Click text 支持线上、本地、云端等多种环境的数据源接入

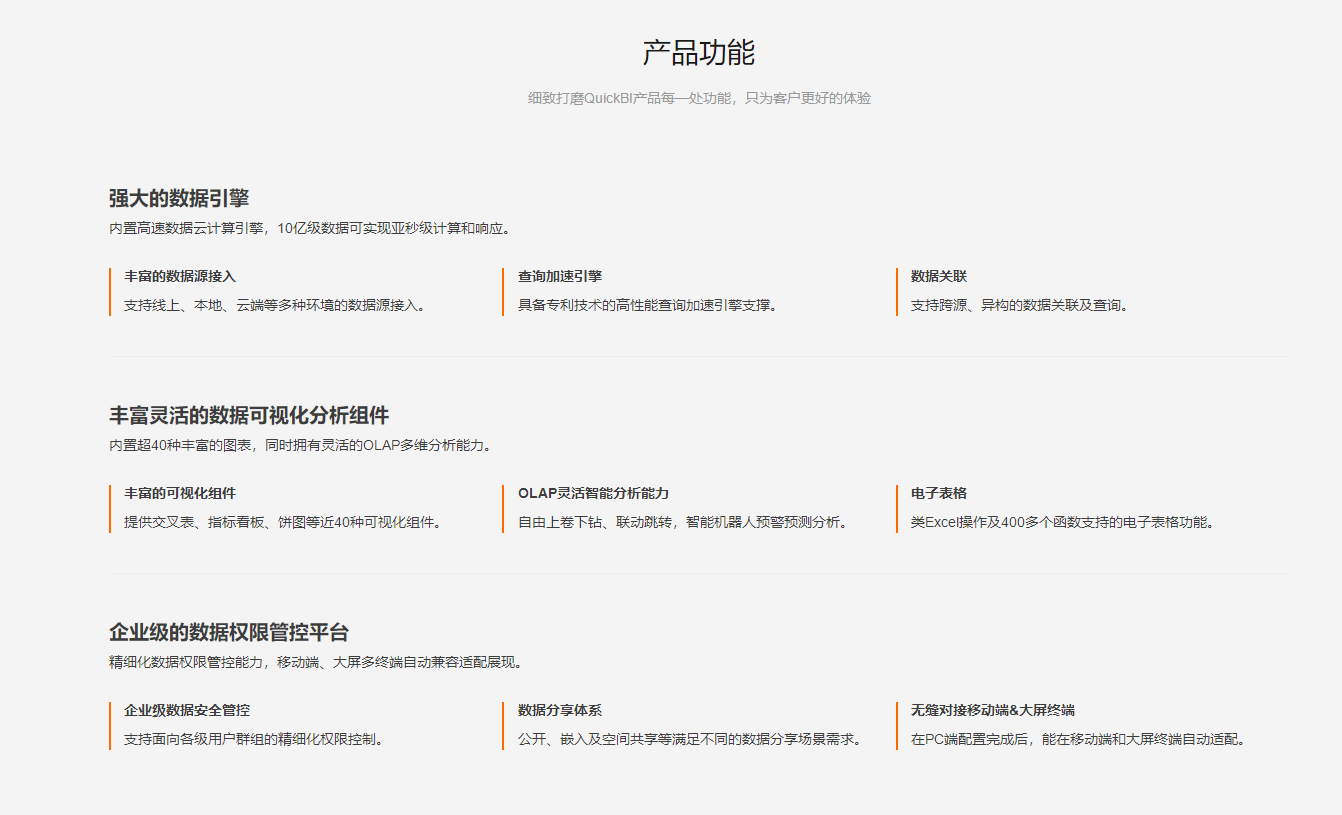coord(274,305)
